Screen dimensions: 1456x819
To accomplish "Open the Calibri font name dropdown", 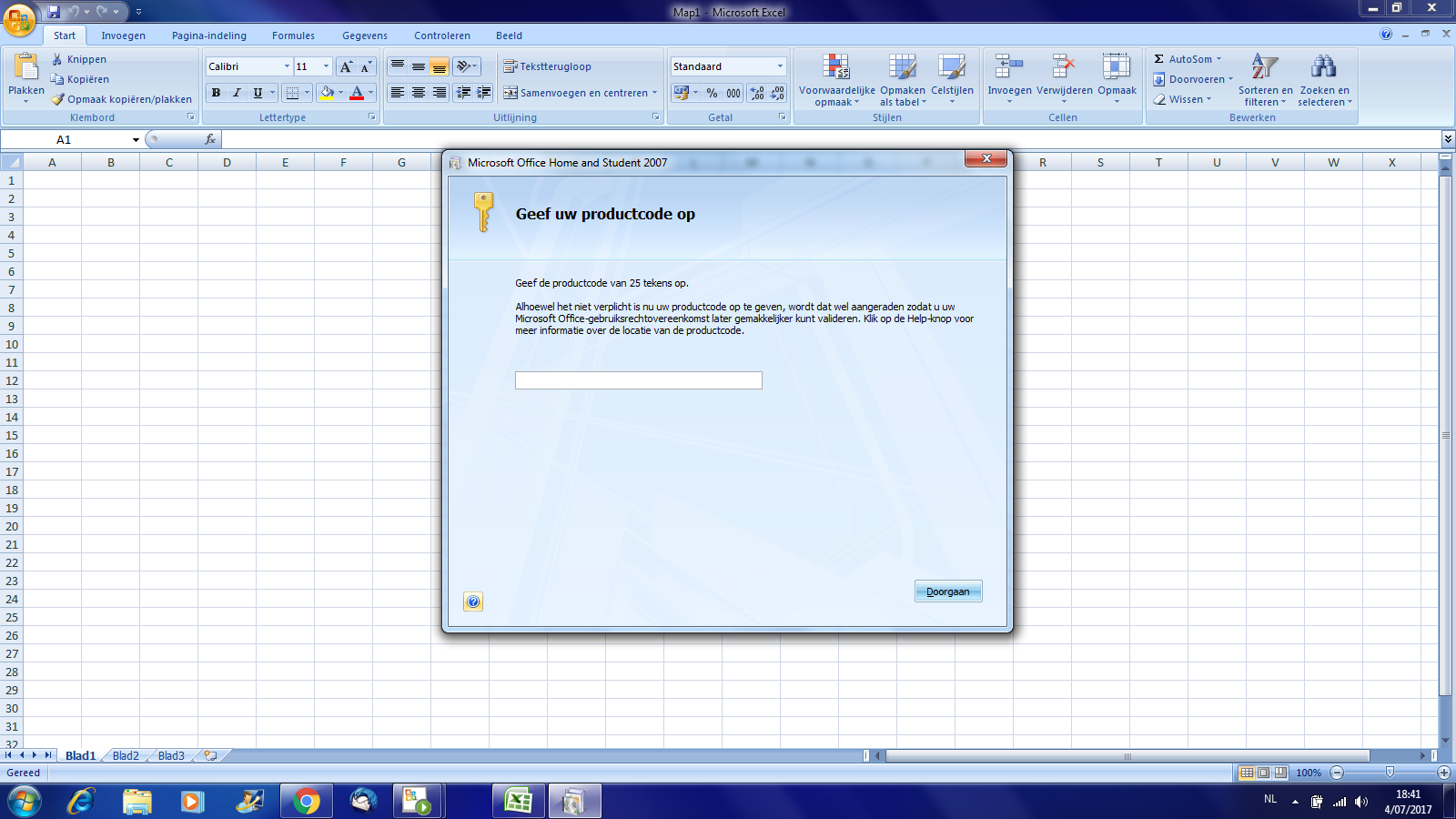I will 287,66.
